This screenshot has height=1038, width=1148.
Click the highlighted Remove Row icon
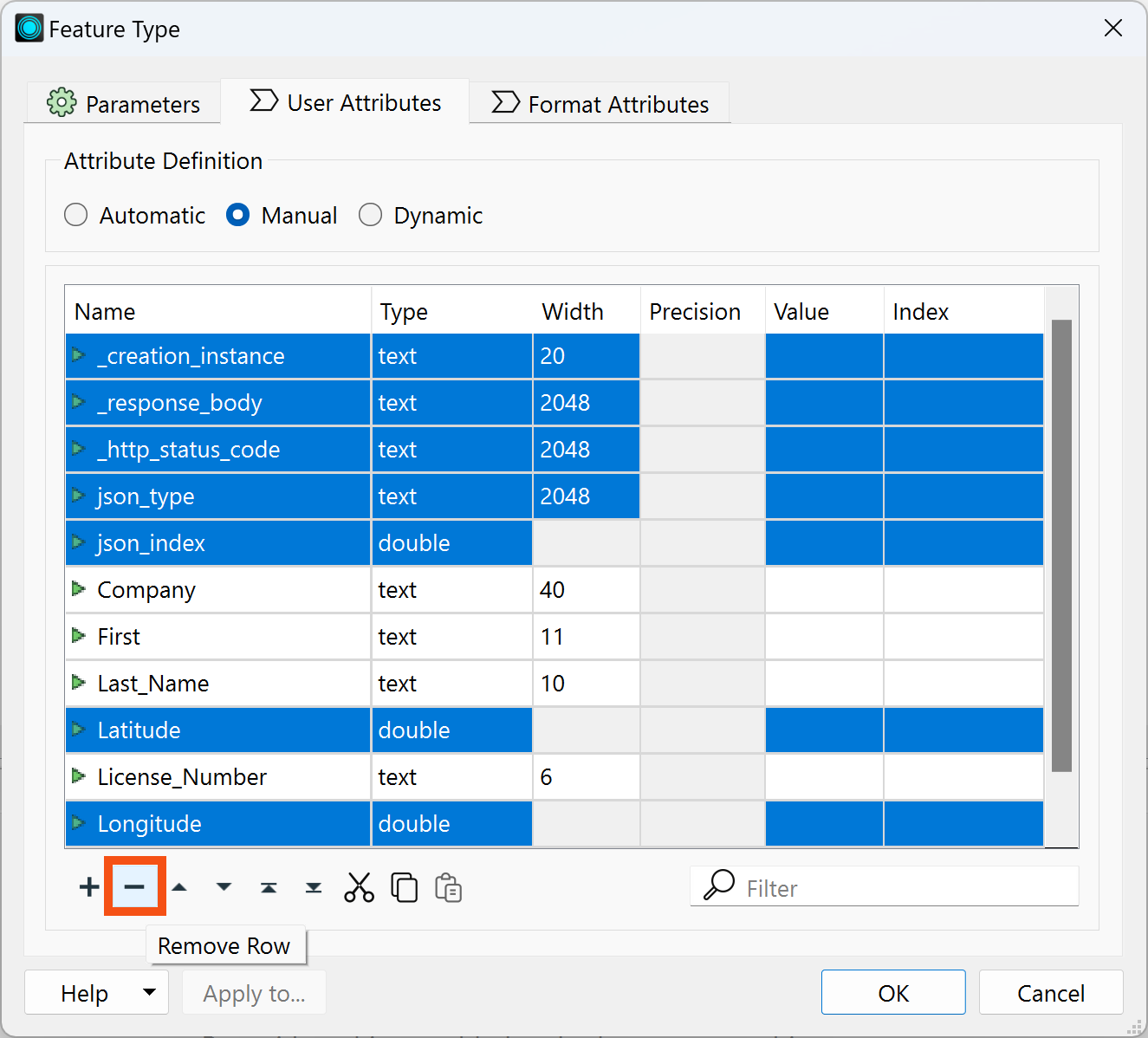[x=134, y=886]
